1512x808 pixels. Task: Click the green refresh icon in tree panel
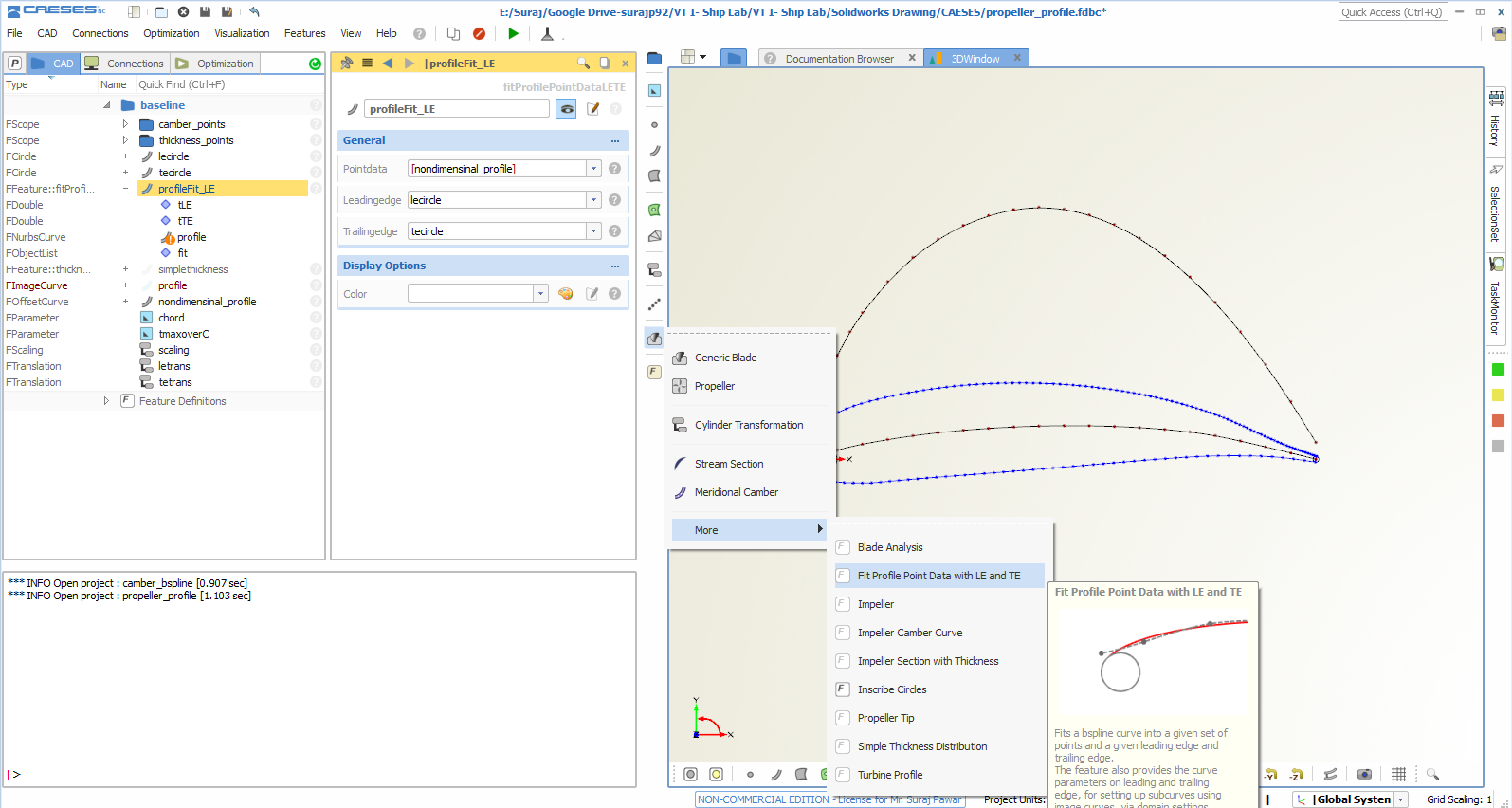pos(315,64)
